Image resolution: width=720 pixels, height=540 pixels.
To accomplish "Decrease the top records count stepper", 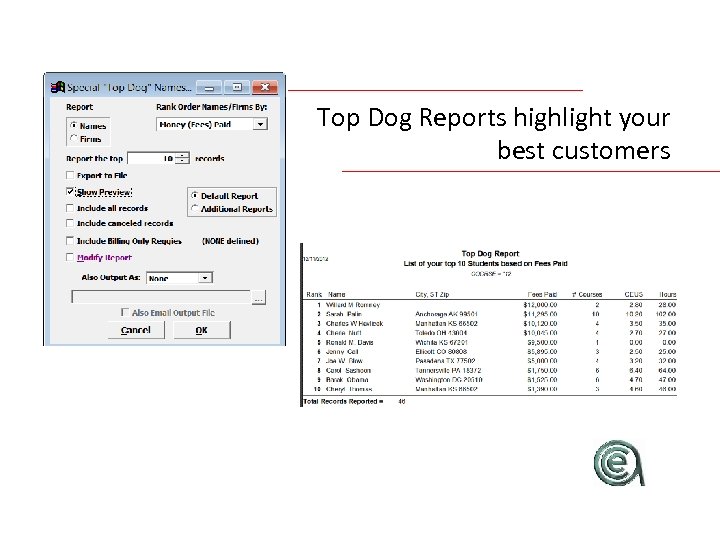I will coord(182,161).
